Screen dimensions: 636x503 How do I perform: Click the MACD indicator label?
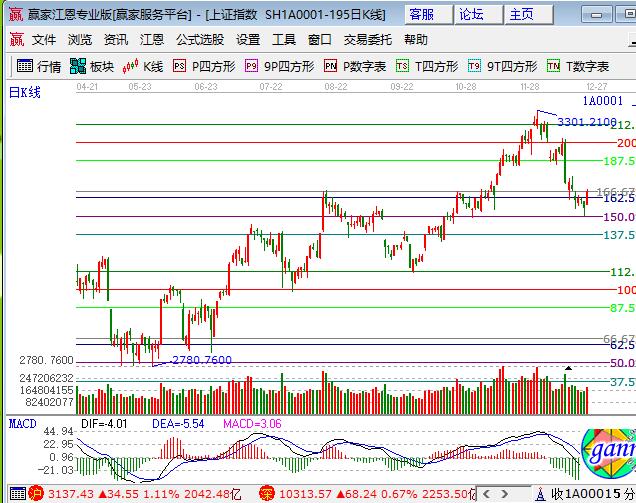(22, 424)
